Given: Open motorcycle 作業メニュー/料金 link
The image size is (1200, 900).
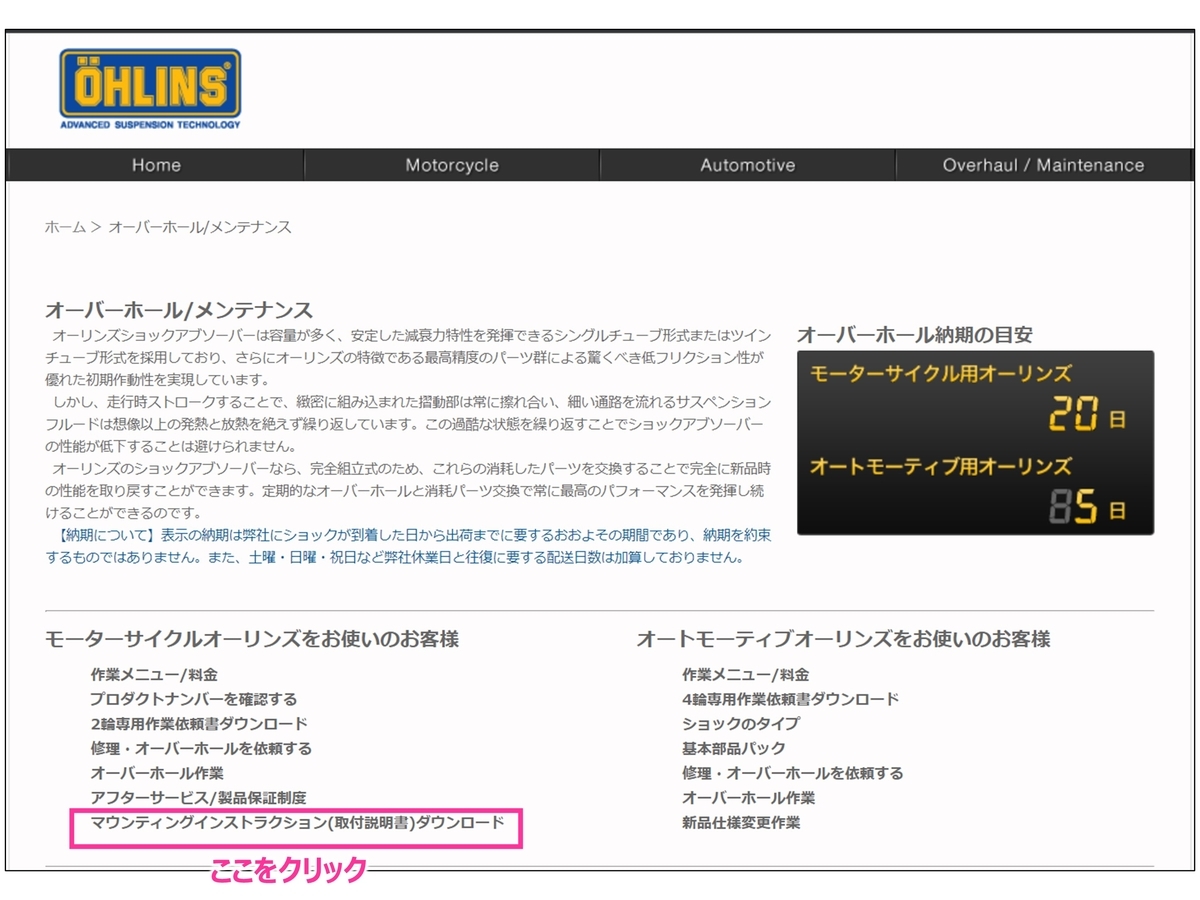Looking at the screenshot, I should point(154,675).
